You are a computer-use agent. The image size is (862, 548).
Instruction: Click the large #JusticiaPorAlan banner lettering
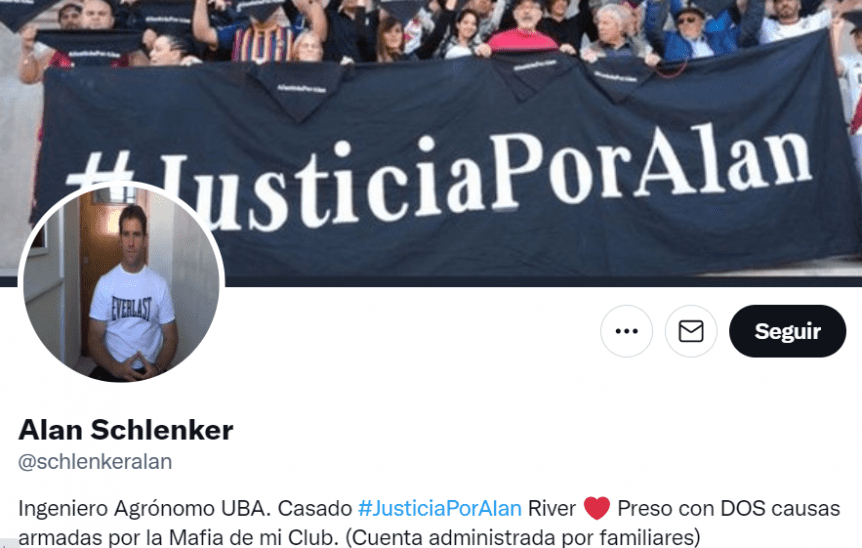click(440, 179)
